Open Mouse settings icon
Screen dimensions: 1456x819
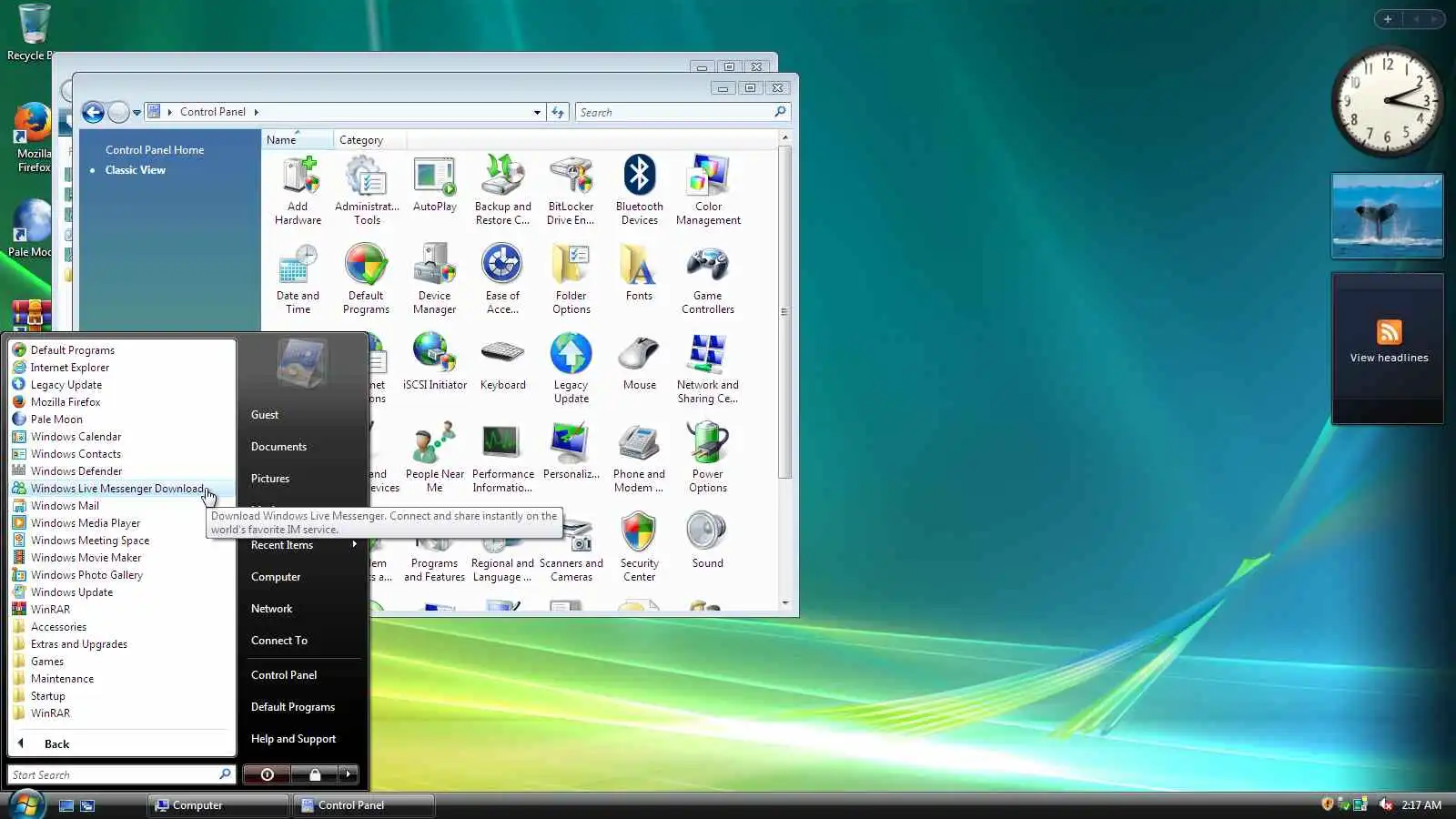point(640,361)
